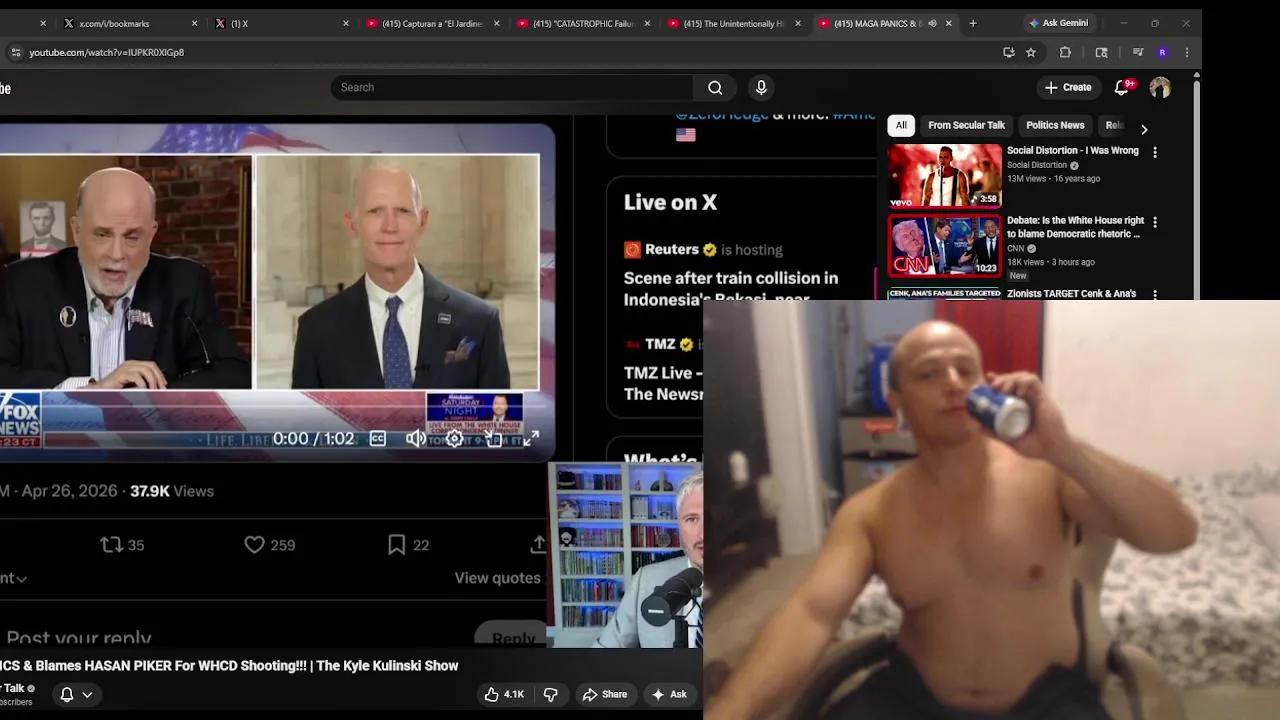
Task: Click the install app icon in address bar
Action: [x=1009, y=52]
